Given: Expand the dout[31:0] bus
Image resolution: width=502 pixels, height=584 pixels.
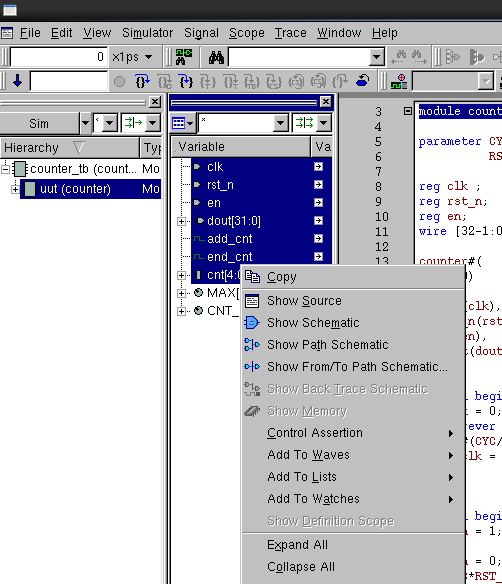Looking at the screenshot, I should 181,221.
